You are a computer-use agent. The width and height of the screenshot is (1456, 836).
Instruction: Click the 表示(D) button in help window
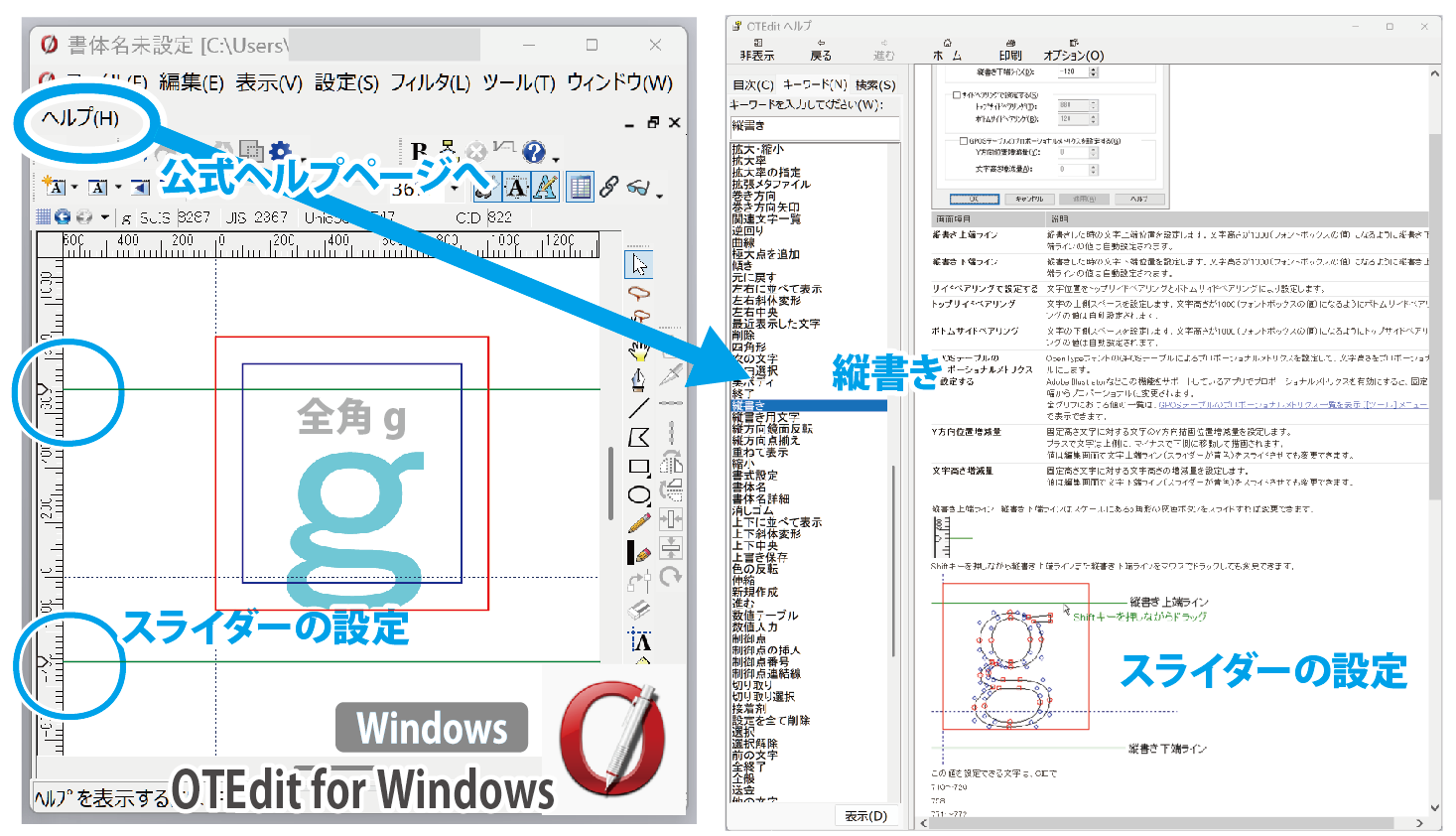pos(866,816)
